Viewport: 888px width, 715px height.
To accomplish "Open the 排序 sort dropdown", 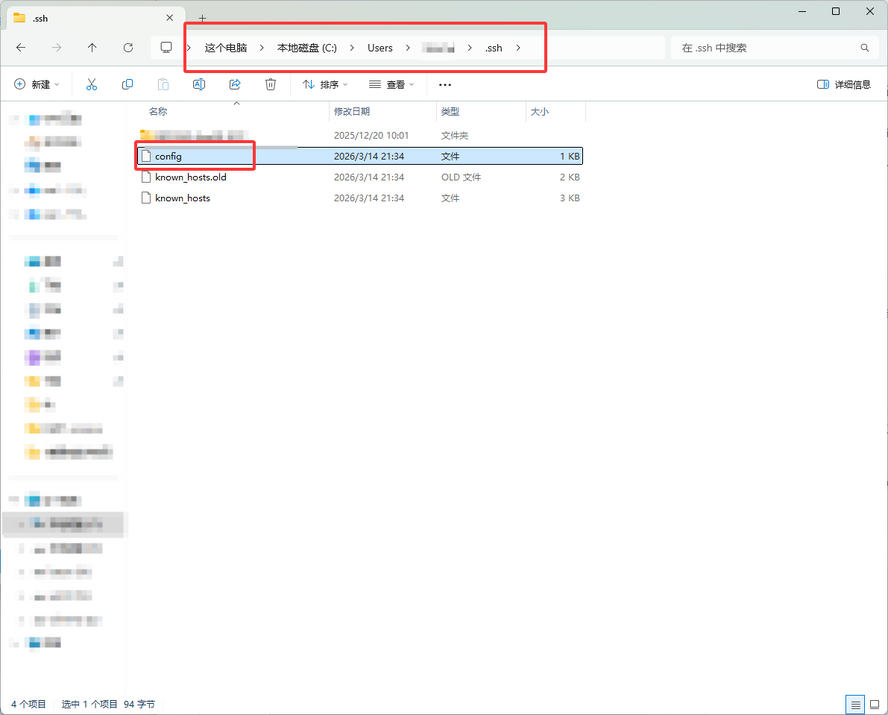I will click(x=325, y=85).
